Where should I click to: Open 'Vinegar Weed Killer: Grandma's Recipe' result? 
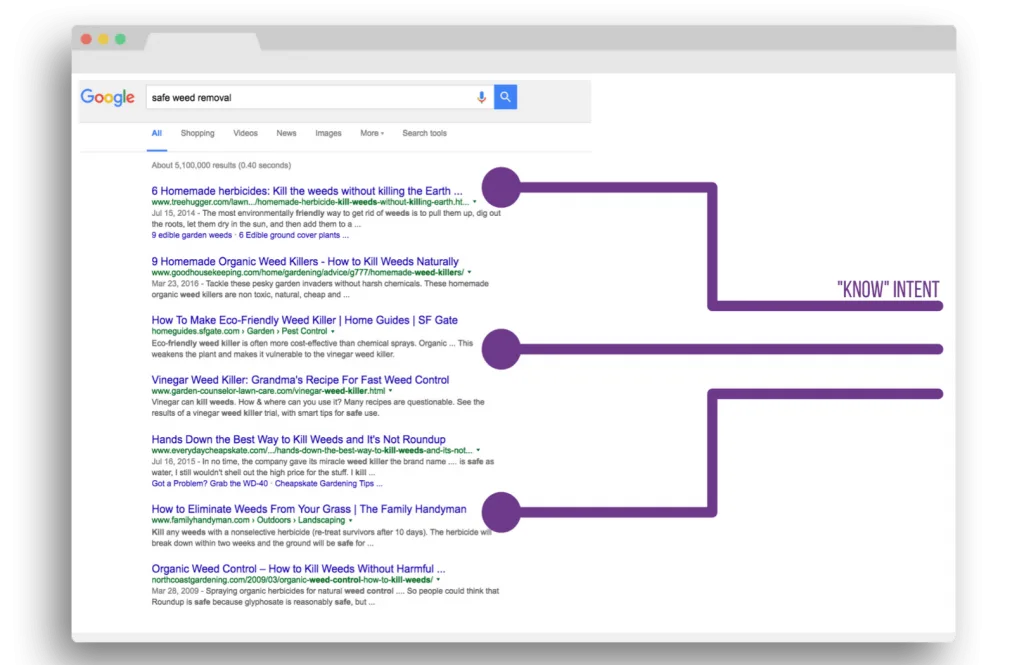[300, 380]
